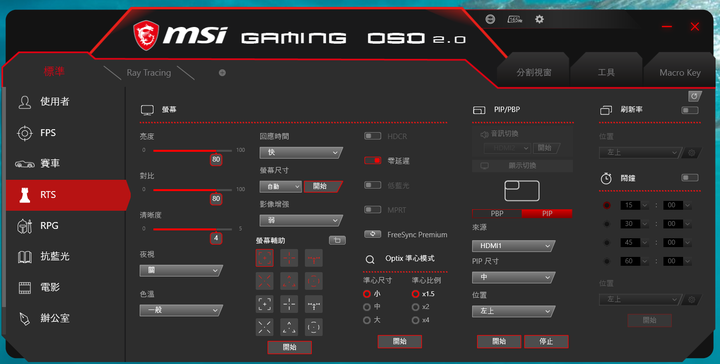720x364 pixels.
Task: Turn off the 零延遲 switch
Action: tap(372, 161)
